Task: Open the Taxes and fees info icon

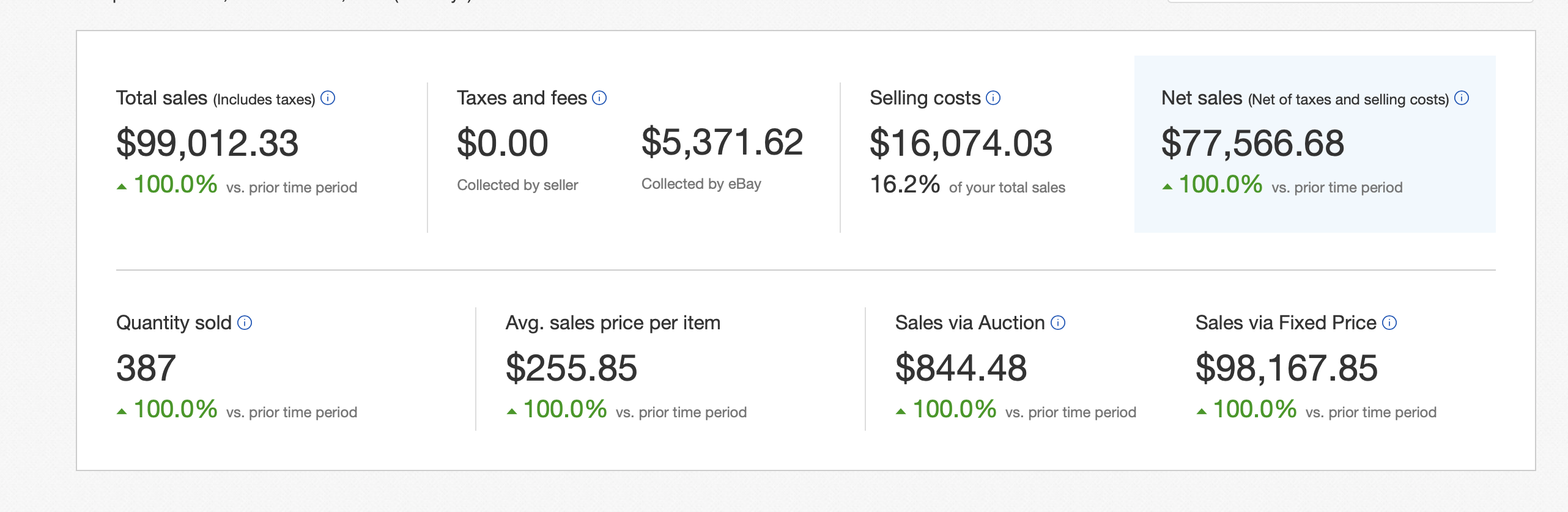Action: point(599,98)
